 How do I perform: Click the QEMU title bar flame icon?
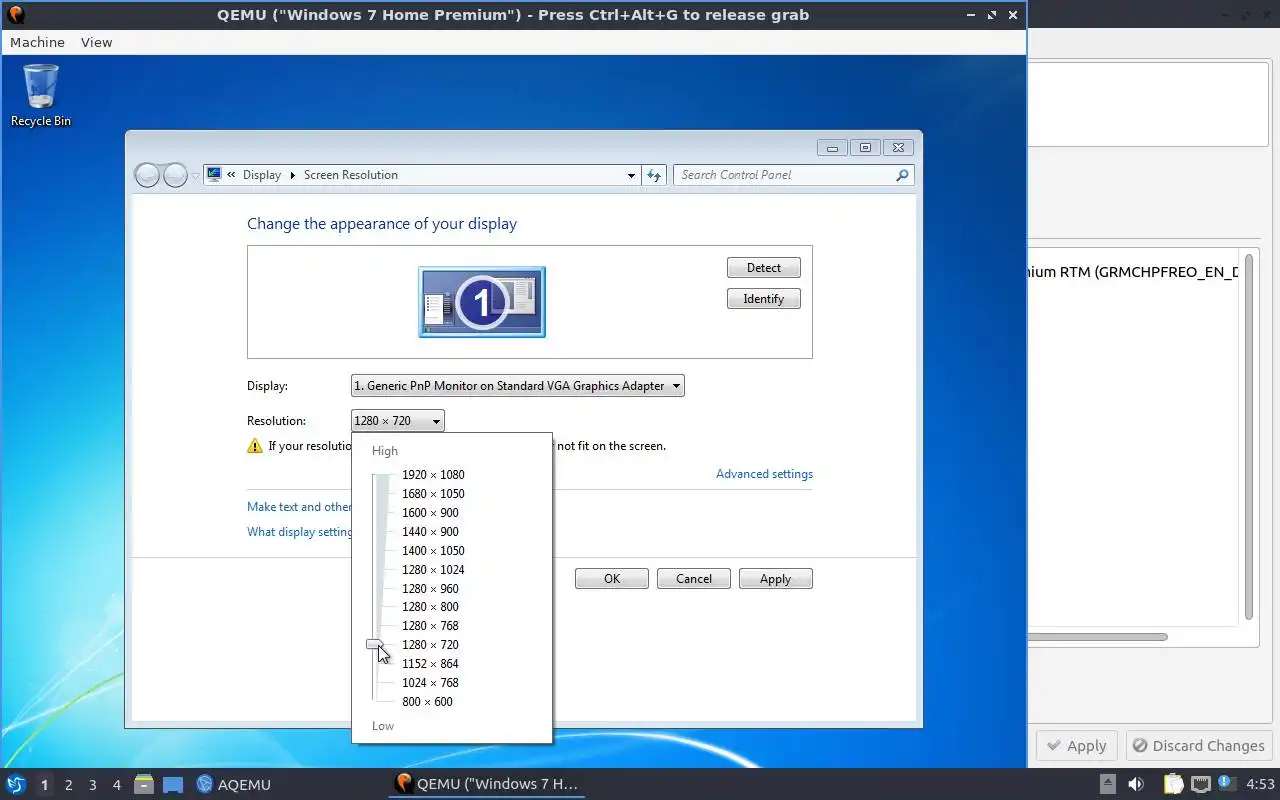click(x=15, y=15)
